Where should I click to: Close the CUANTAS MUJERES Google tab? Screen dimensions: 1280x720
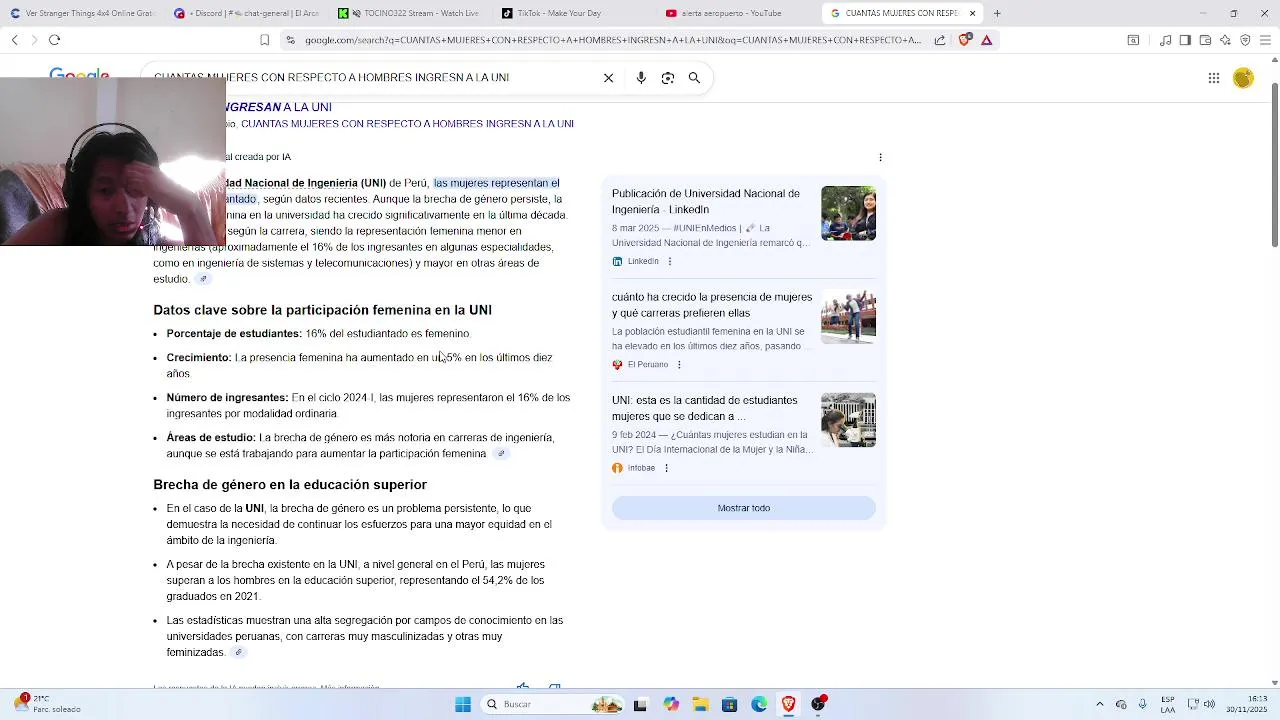tap(972, 13)
